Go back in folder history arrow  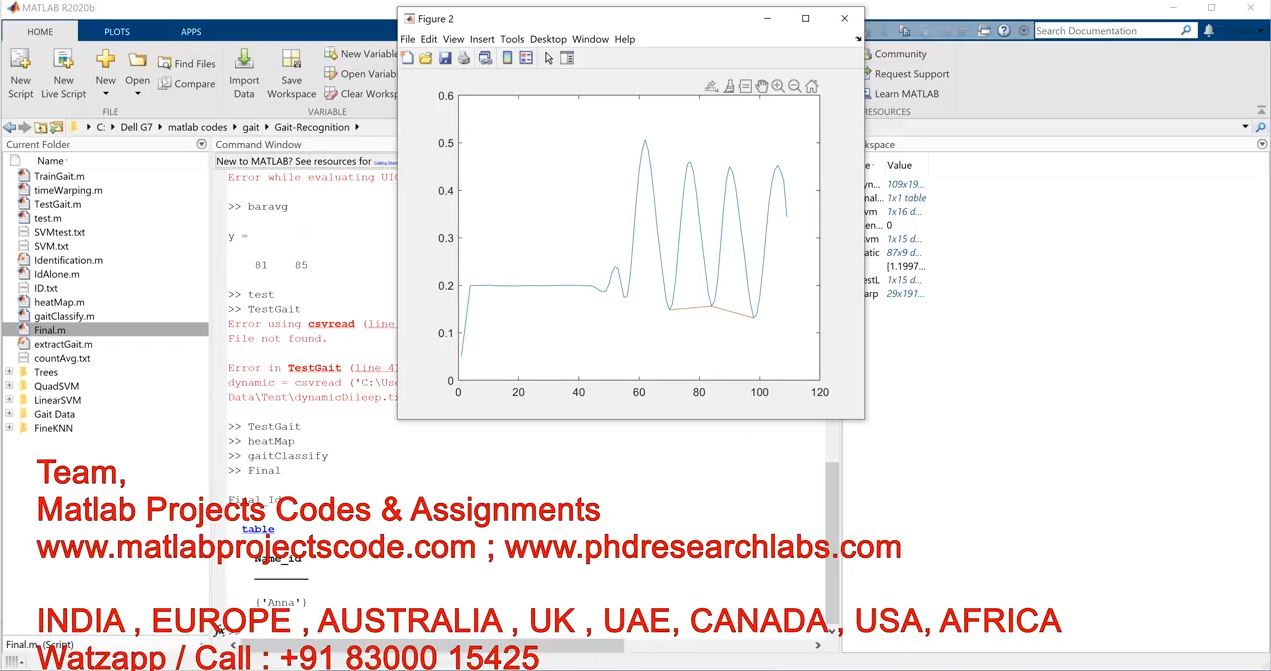click(x=9, y=127)
